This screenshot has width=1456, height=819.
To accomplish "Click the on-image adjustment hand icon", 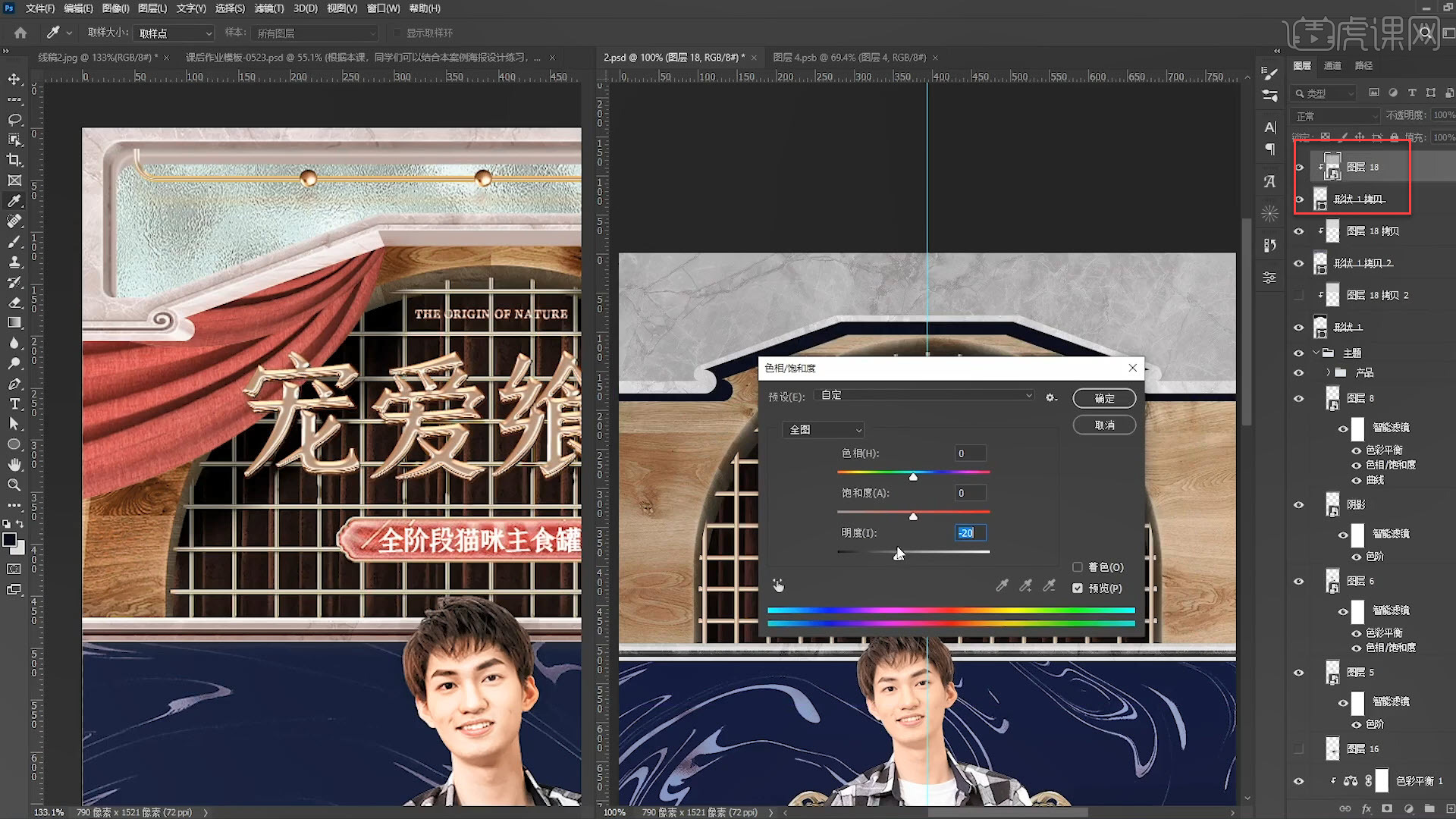I will 778,585.
